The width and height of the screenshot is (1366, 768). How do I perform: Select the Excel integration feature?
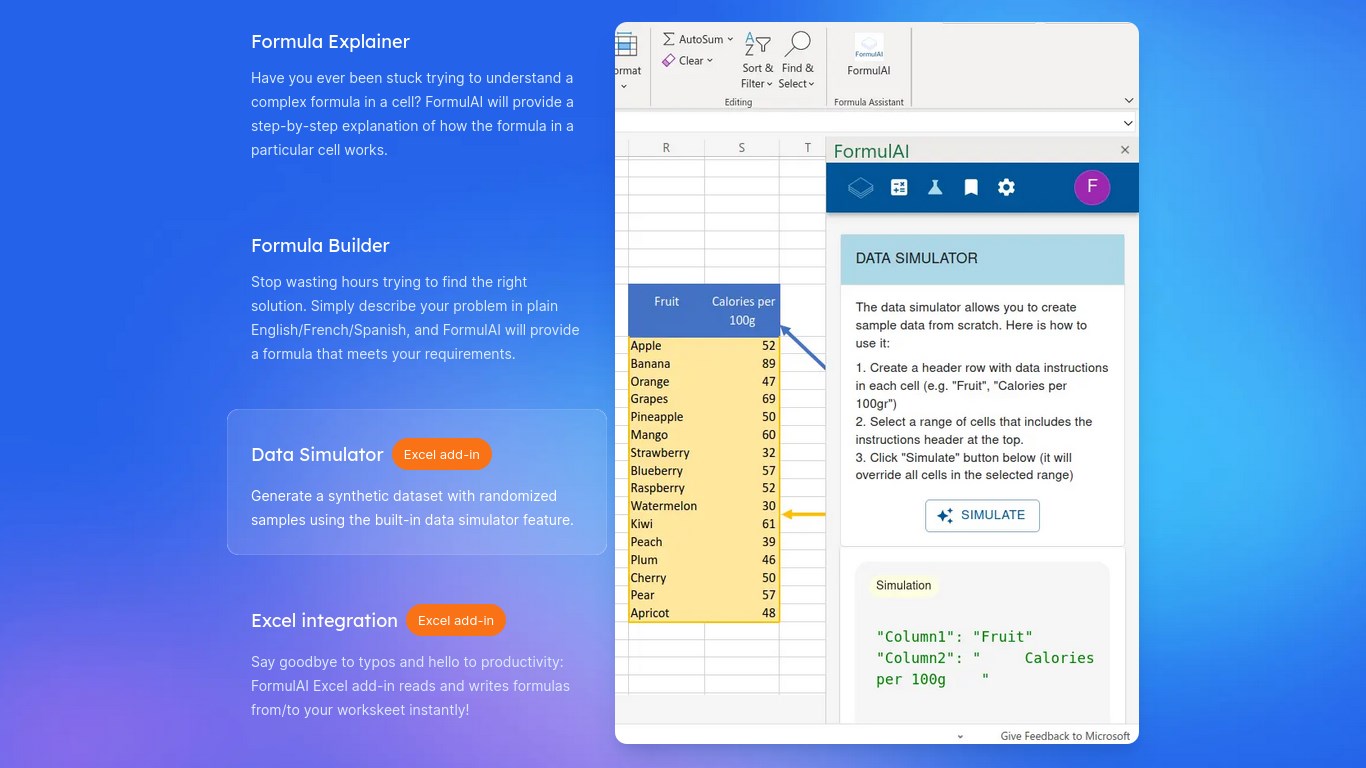[417, 663]
